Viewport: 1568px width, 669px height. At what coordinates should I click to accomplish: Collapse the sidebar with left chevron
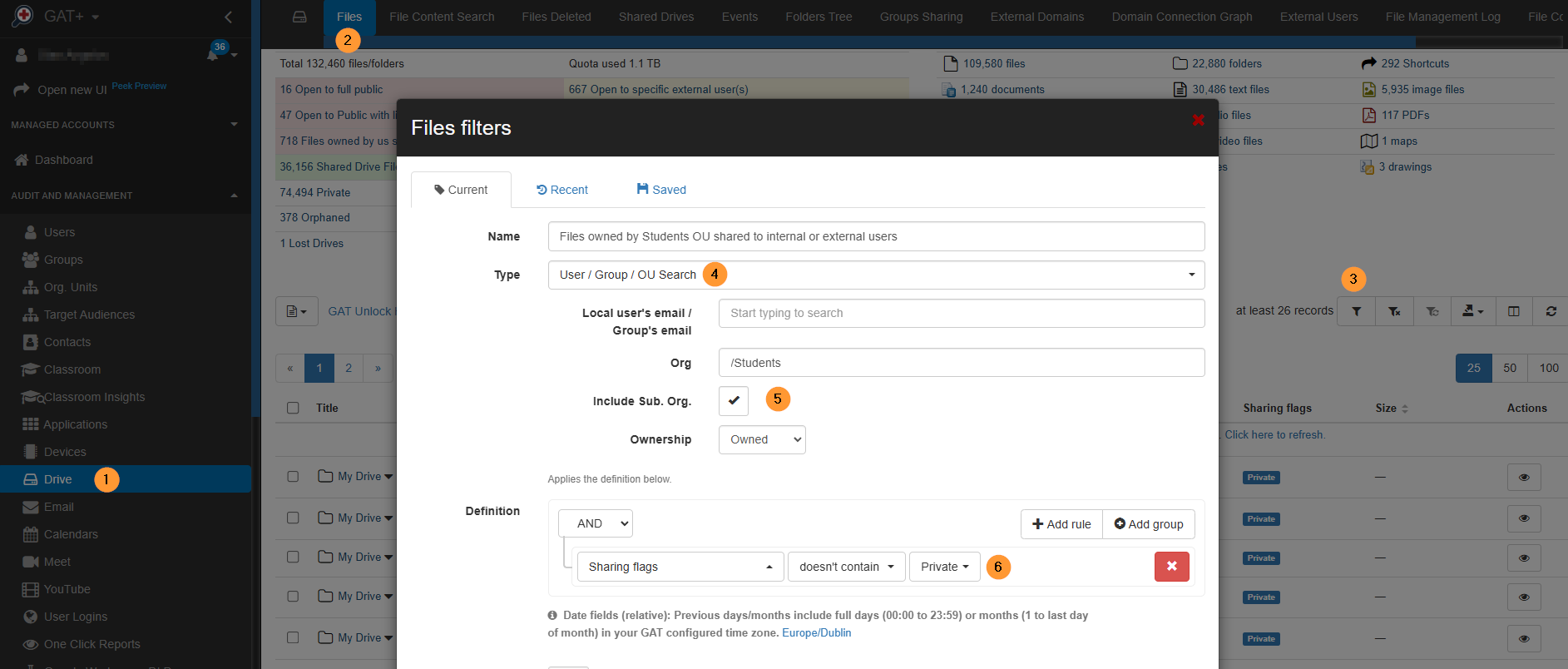pyautogui.click(x=228, y=17)
